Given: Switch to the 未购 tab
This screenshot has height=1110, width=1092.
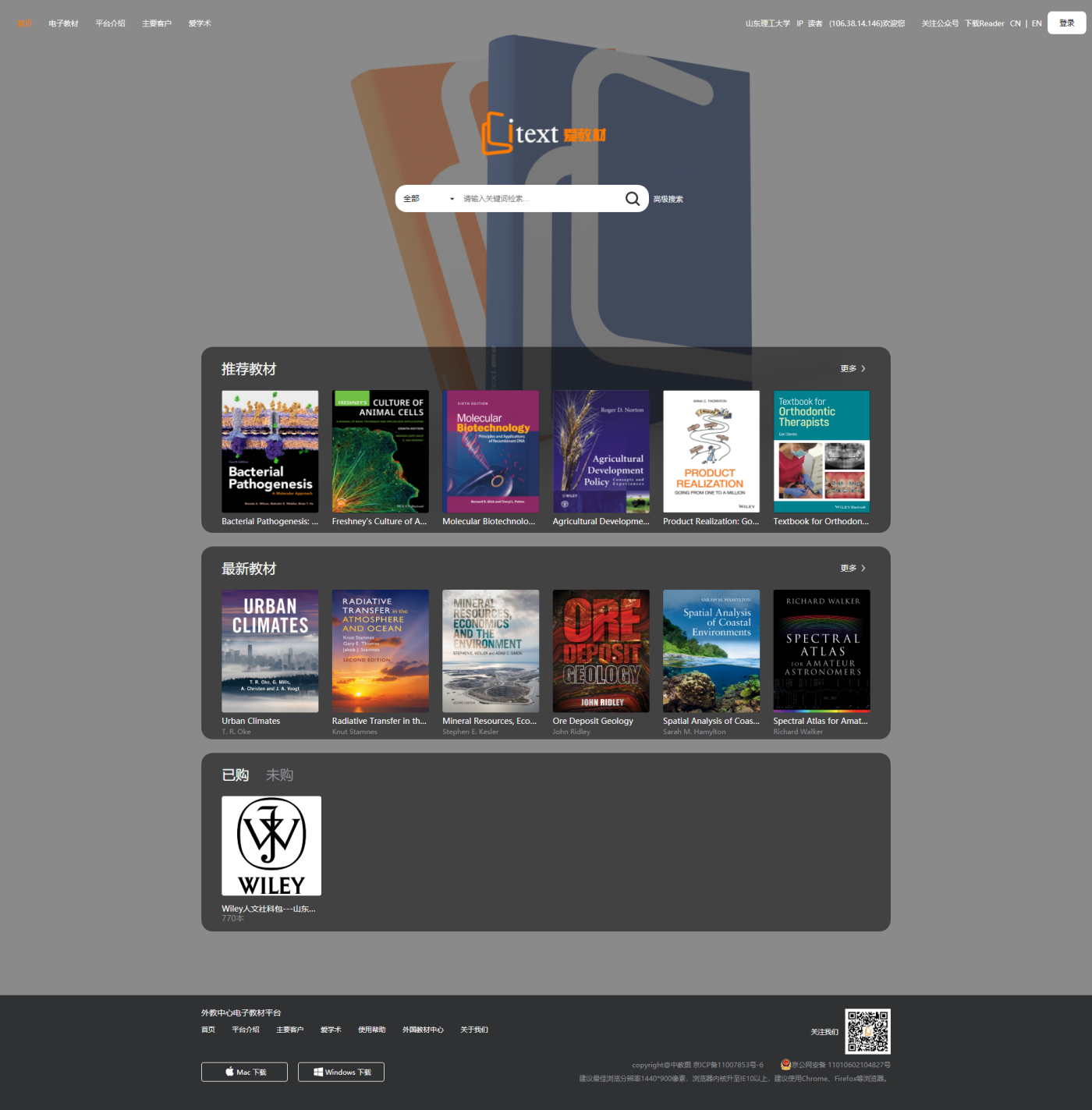Looking at the screenshot, I should point(279,775).
